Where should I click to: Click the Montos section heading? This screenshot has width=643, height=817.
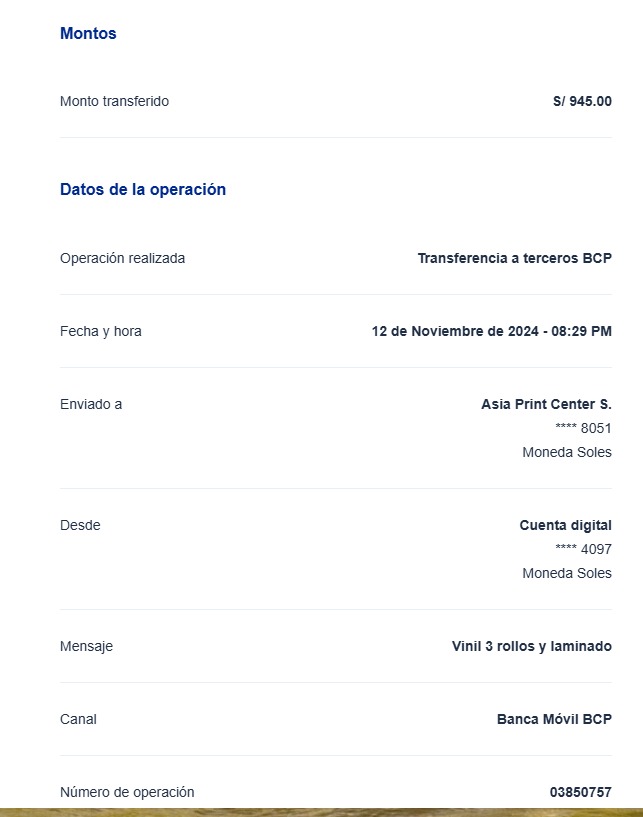88,34
